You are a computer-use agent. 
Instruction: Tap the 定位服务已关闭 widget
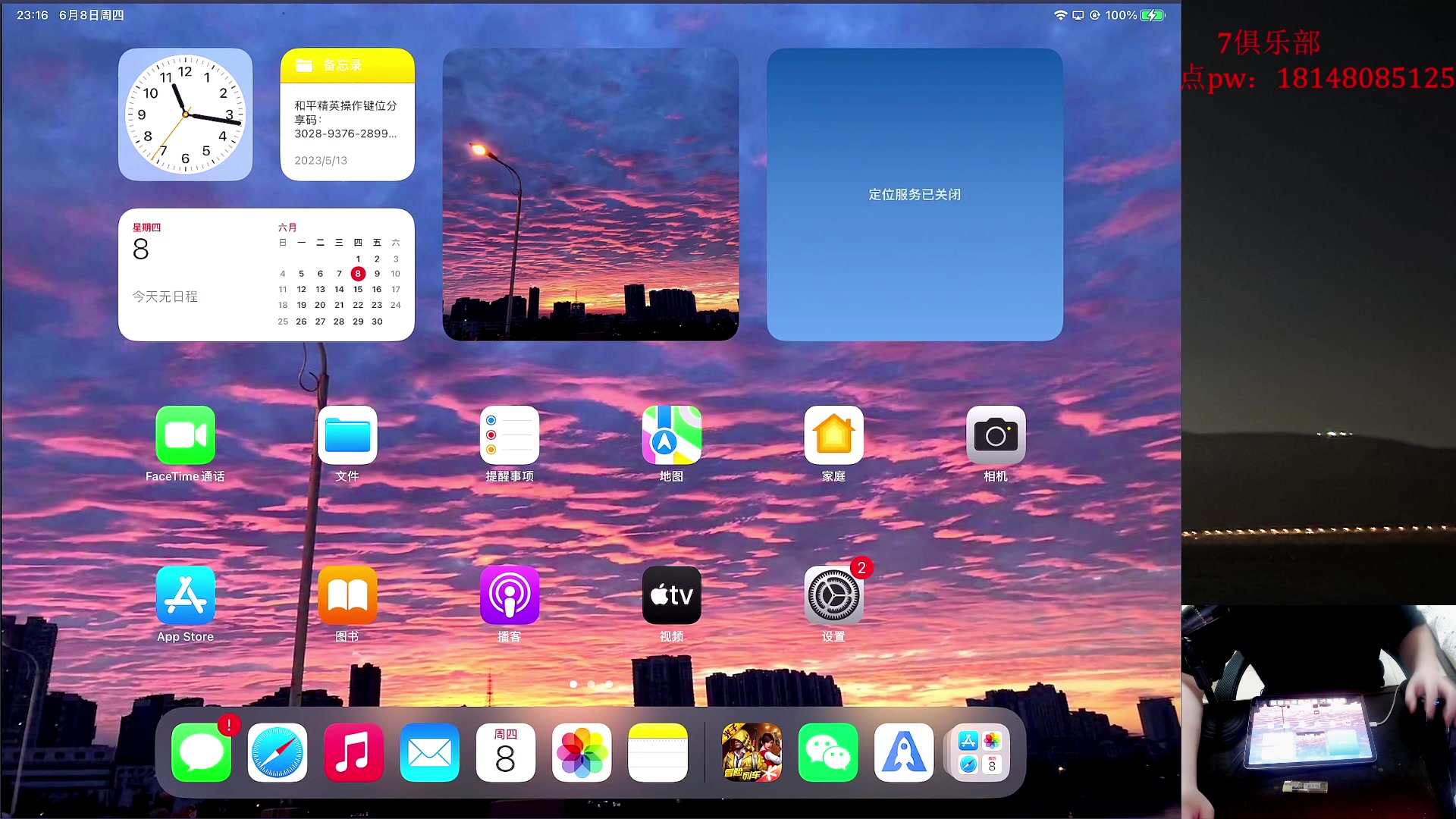coord(914,194)
